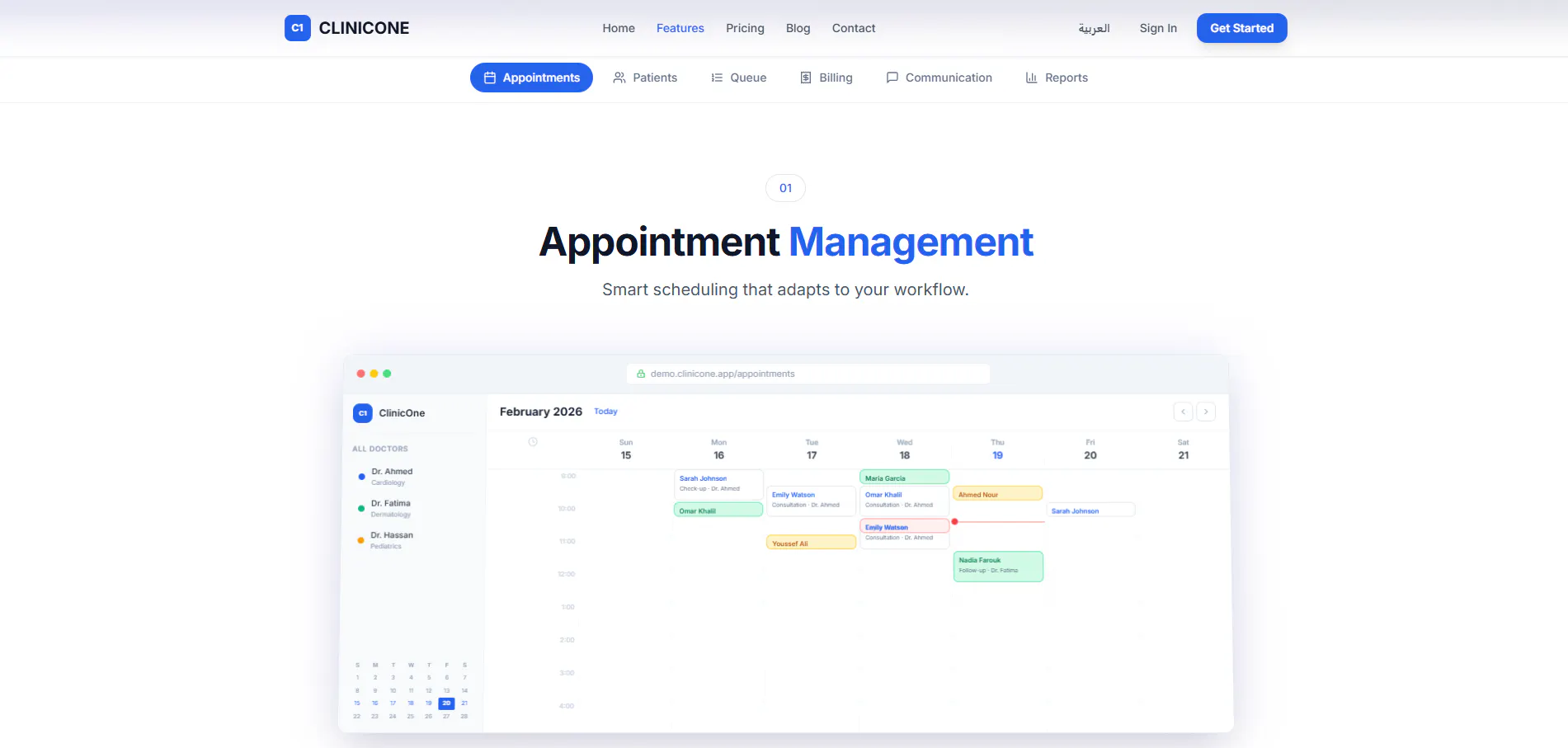Select Sat 21 column header

coord(1184,449)
